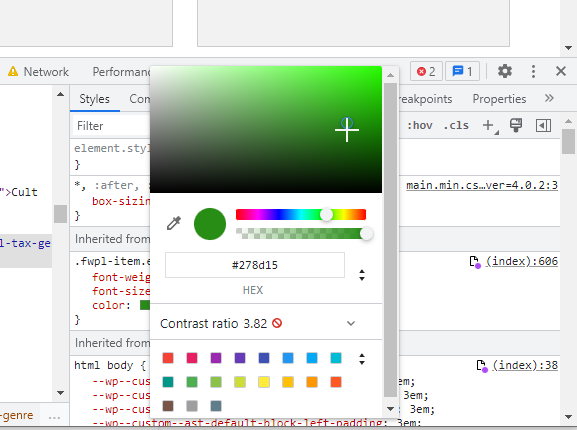Image resolution: width=577 pixels, height=430 pixels.
Task: Click the breadcrumb ellipsis button
Action: [54, 417]
